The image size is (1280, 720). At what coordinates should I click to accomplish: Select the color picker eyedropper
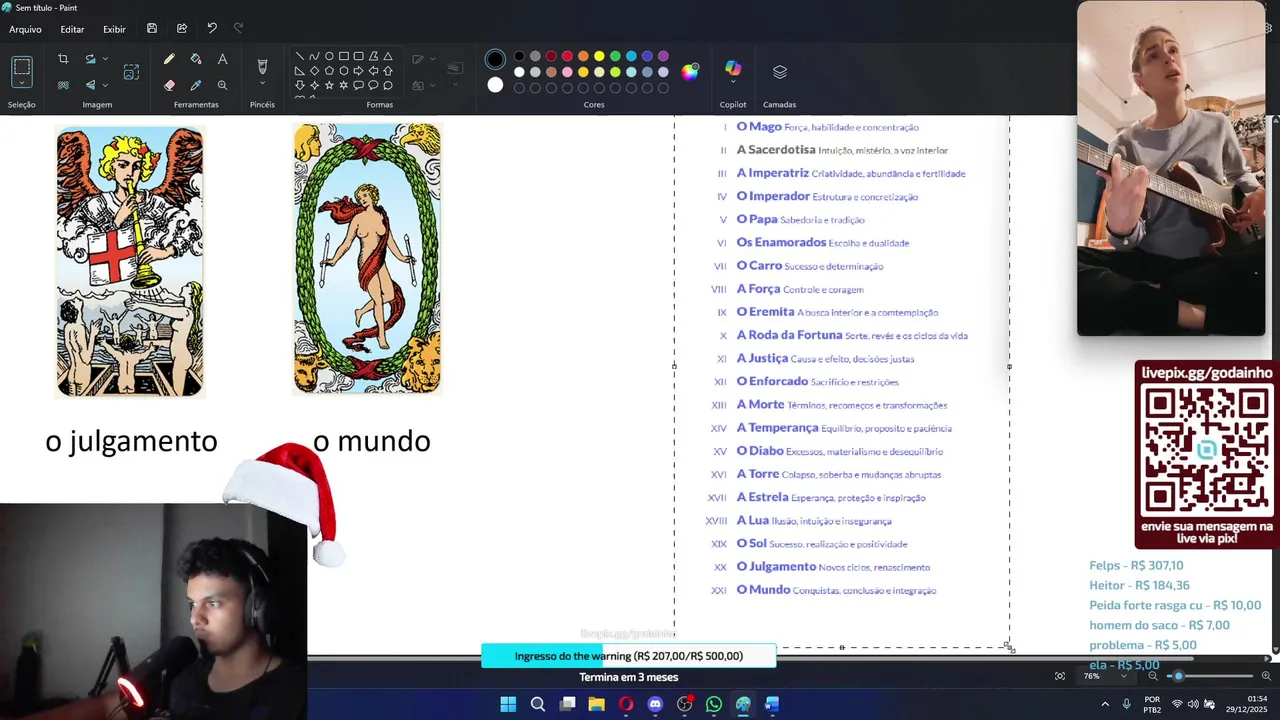(196, 85)
